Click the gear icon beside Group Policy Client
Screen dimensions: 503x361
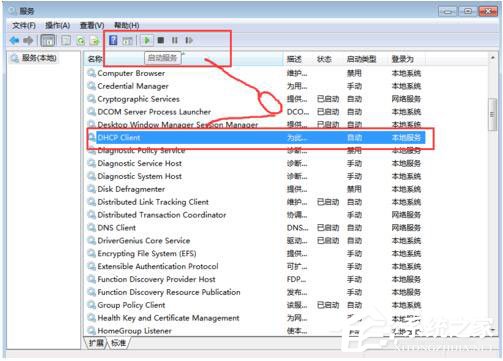(91, 305)
